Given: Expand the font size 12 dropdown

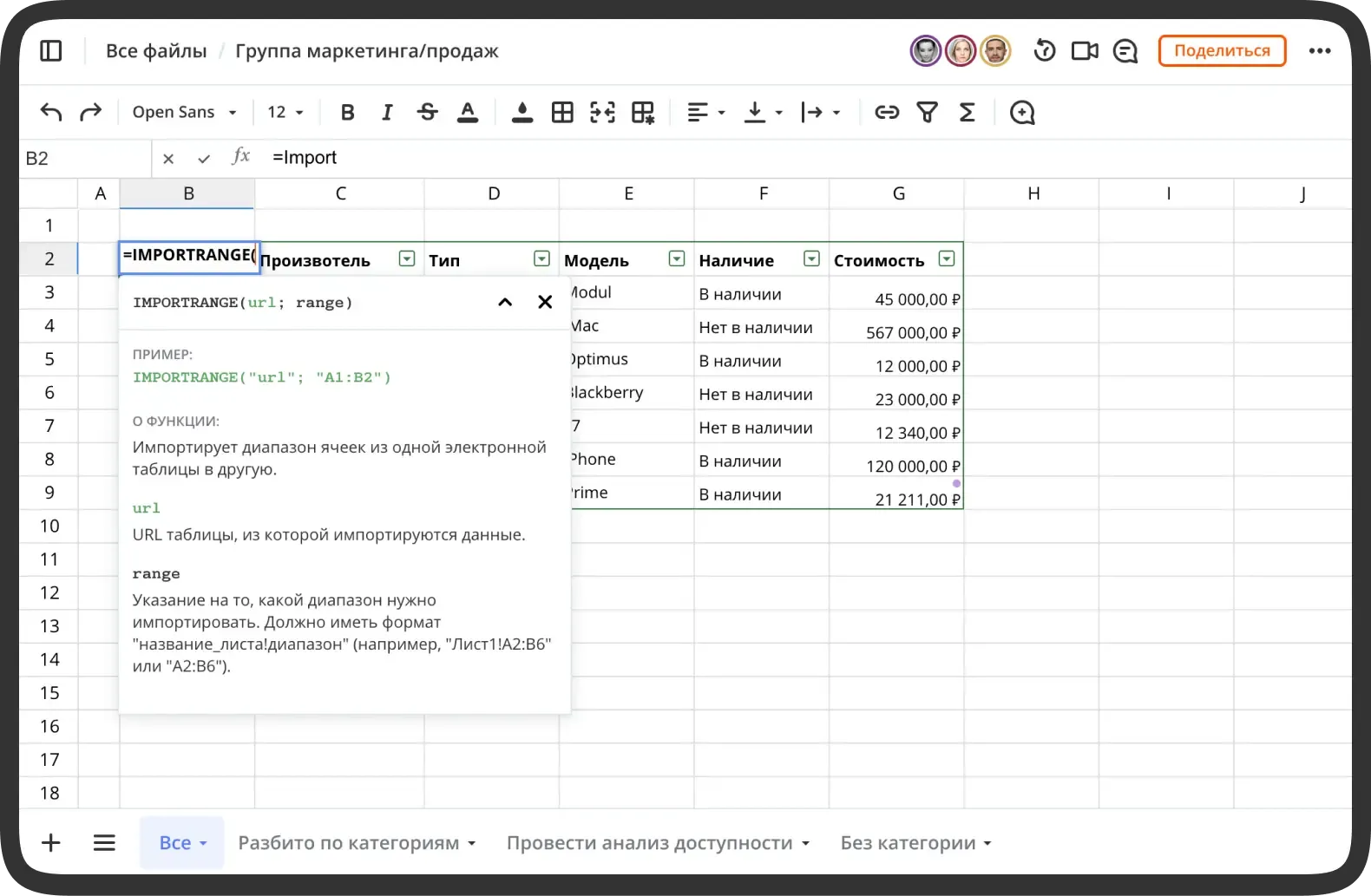Looking at the screenshot, I should point(285,112).
